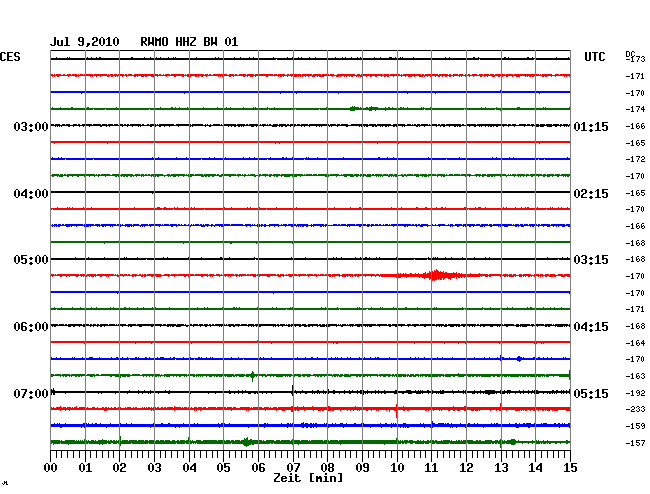Click the date label Jul 9,2010
650x494 pixels.
(85, 42)
